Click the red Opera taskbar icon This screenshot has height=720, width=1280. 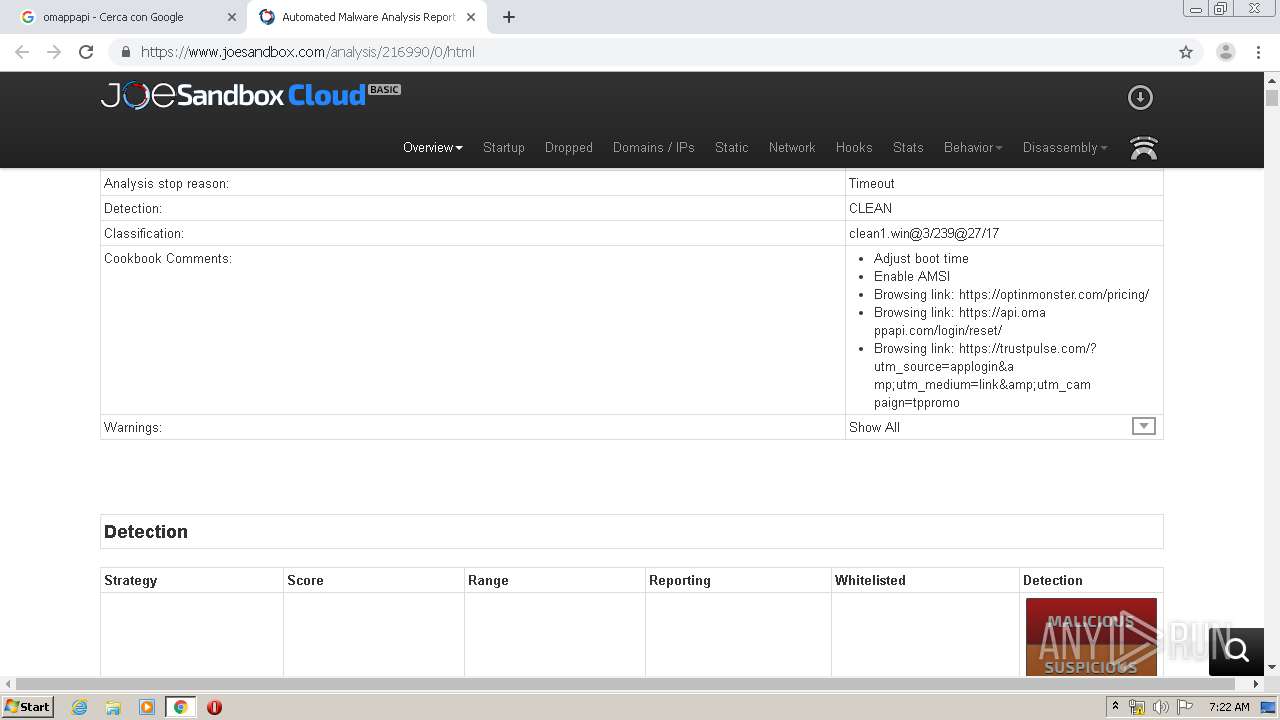click(x=214, y=707)
